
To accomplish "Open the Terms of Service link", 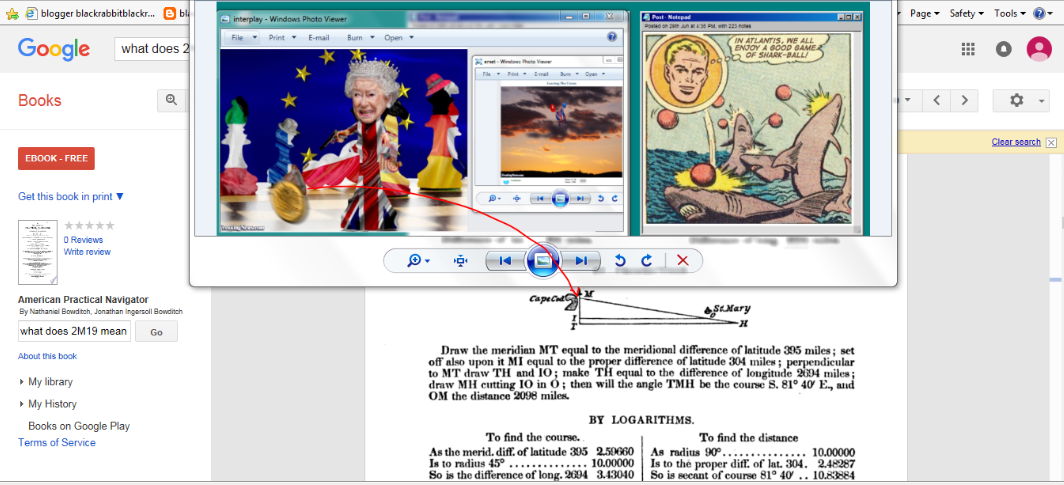I will pyautogui.click(x=56, y=442).
